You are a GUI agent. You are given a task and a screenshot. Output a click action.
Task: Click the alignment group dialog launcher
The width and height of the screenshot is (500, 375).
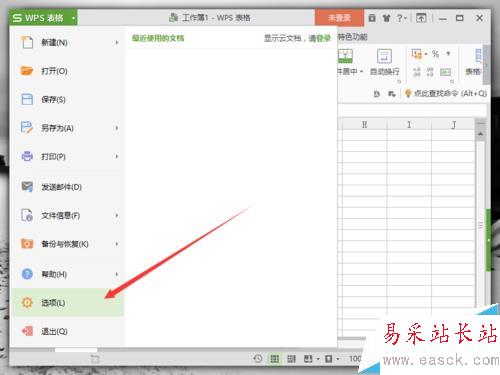click(399, 81)
